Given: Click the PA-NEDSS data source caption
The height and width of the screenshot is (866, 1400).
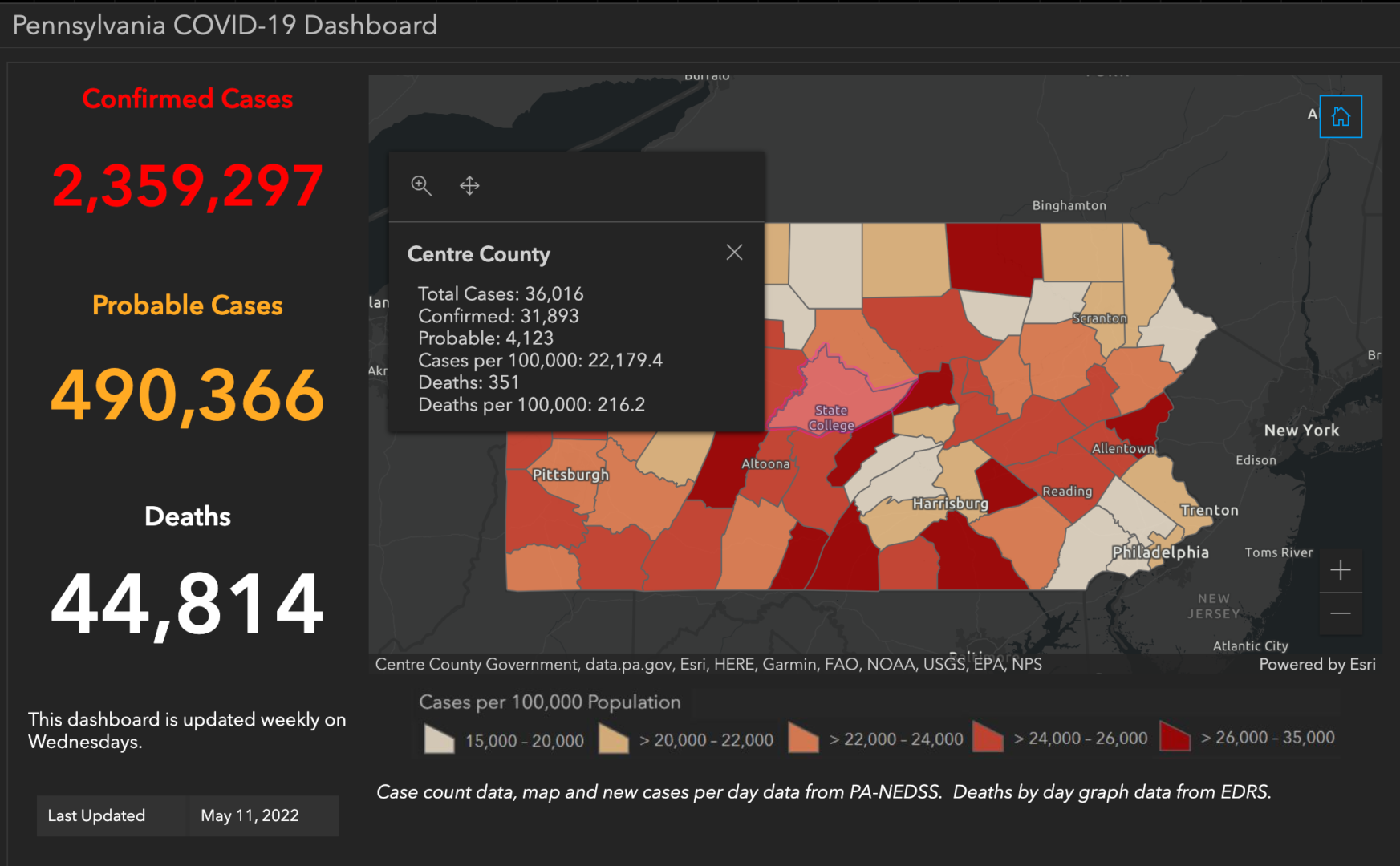Looking at the screenshot, I should [x=823, y=792].
